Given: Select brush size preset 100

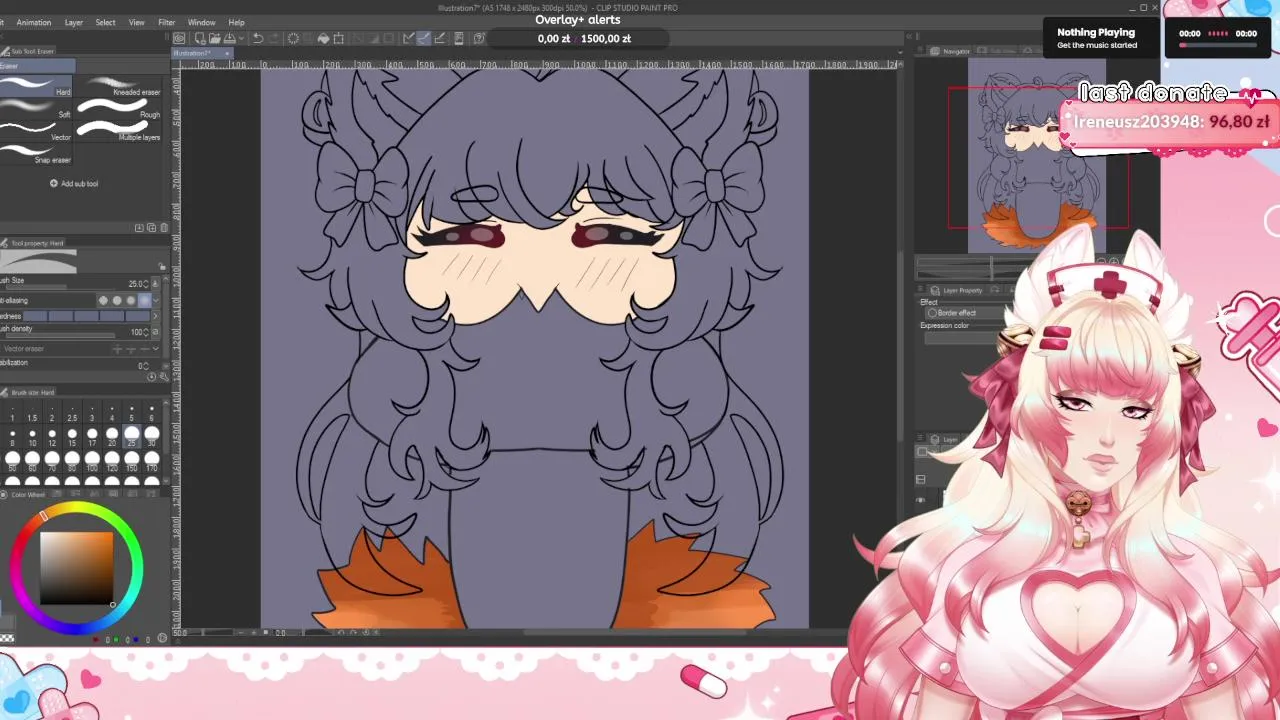Looking at the screenshot, I should pyautogui.click(x=92, y=461).
